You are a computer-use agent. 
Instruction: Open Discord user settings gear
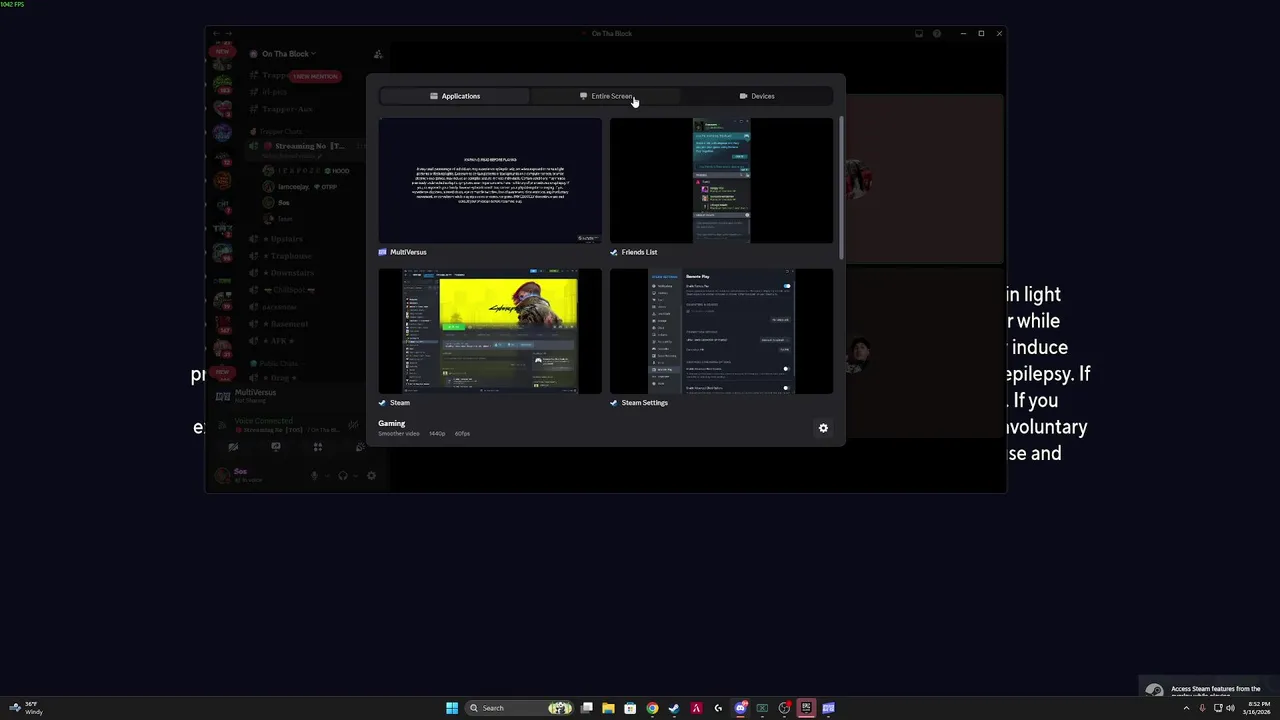[x=371, y=475]
